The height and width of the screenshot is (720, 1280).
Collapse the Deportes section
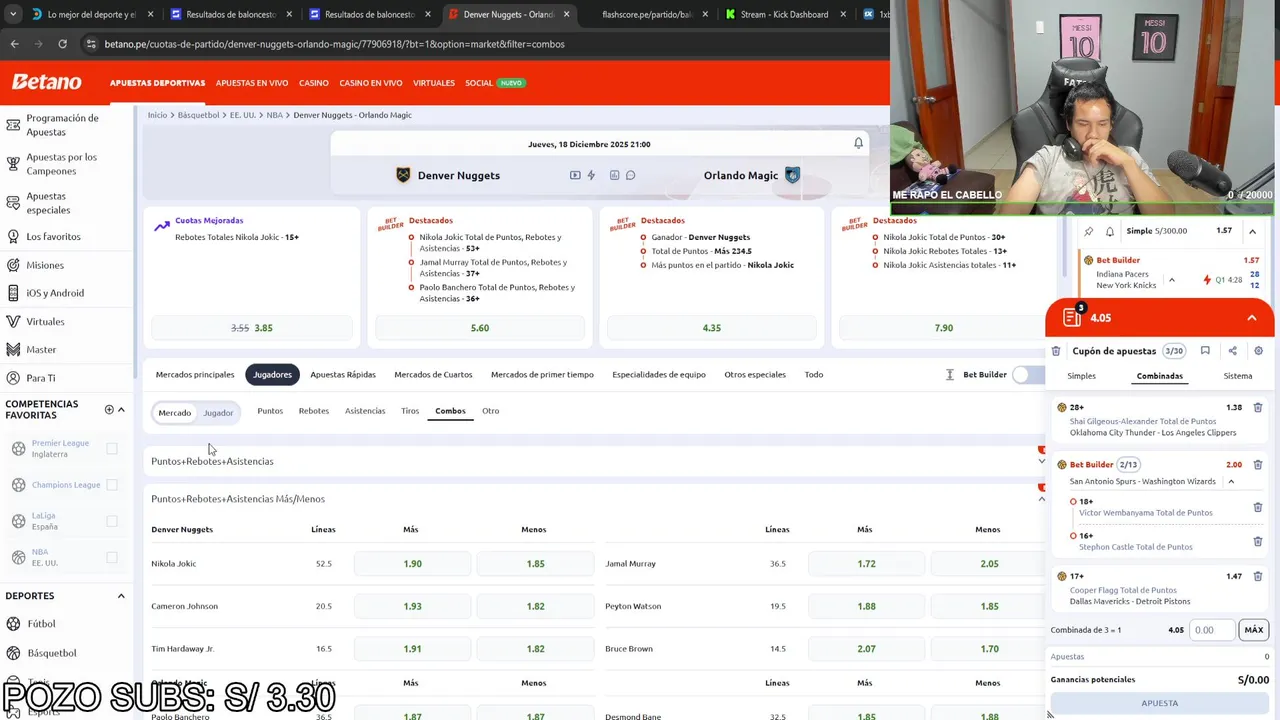(x=121, y=596)
